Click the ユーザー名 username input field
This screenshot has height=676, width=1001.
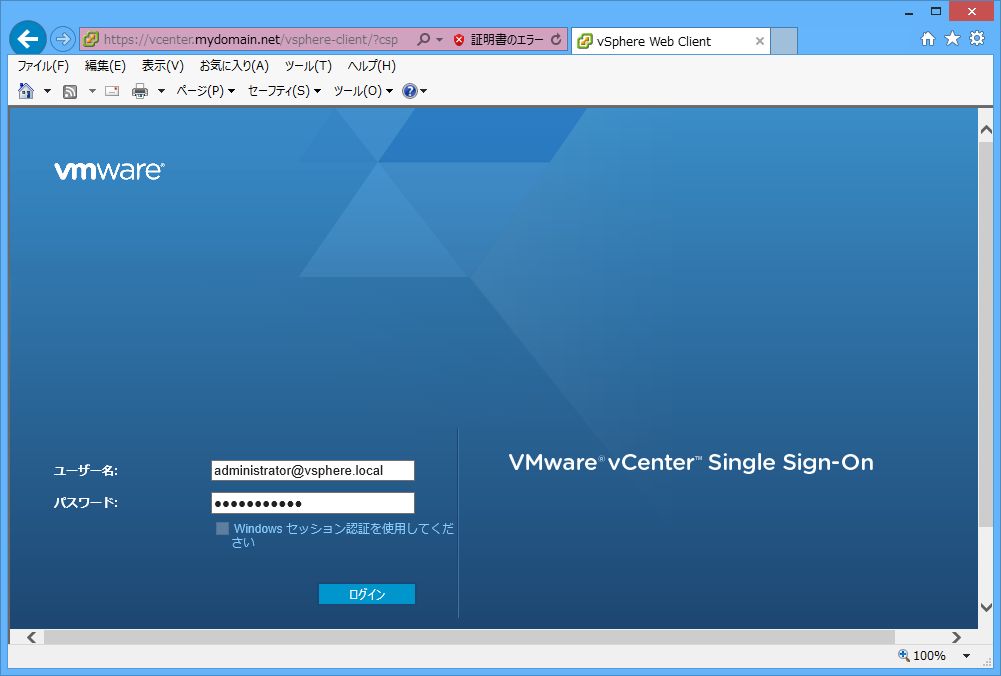coord(313,470)
